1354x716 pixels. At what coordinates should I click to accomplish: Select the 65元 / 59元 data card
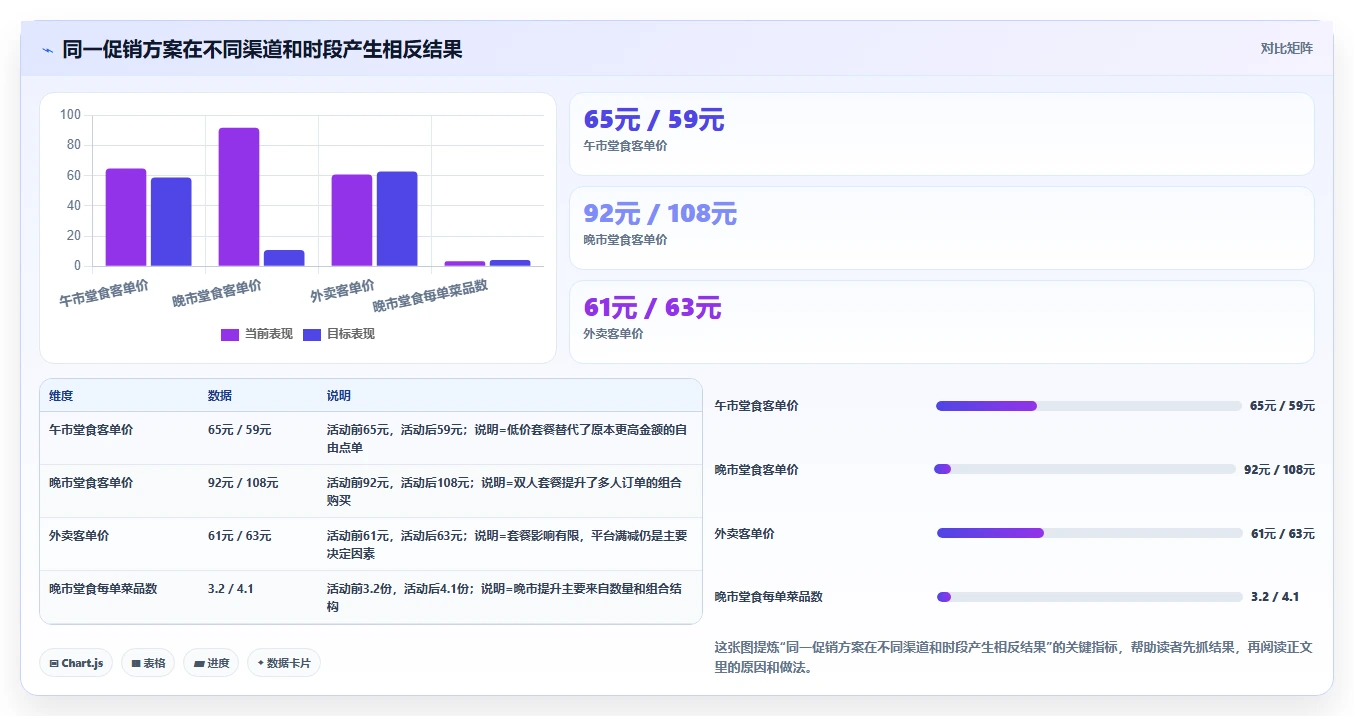tap(941, 134)
